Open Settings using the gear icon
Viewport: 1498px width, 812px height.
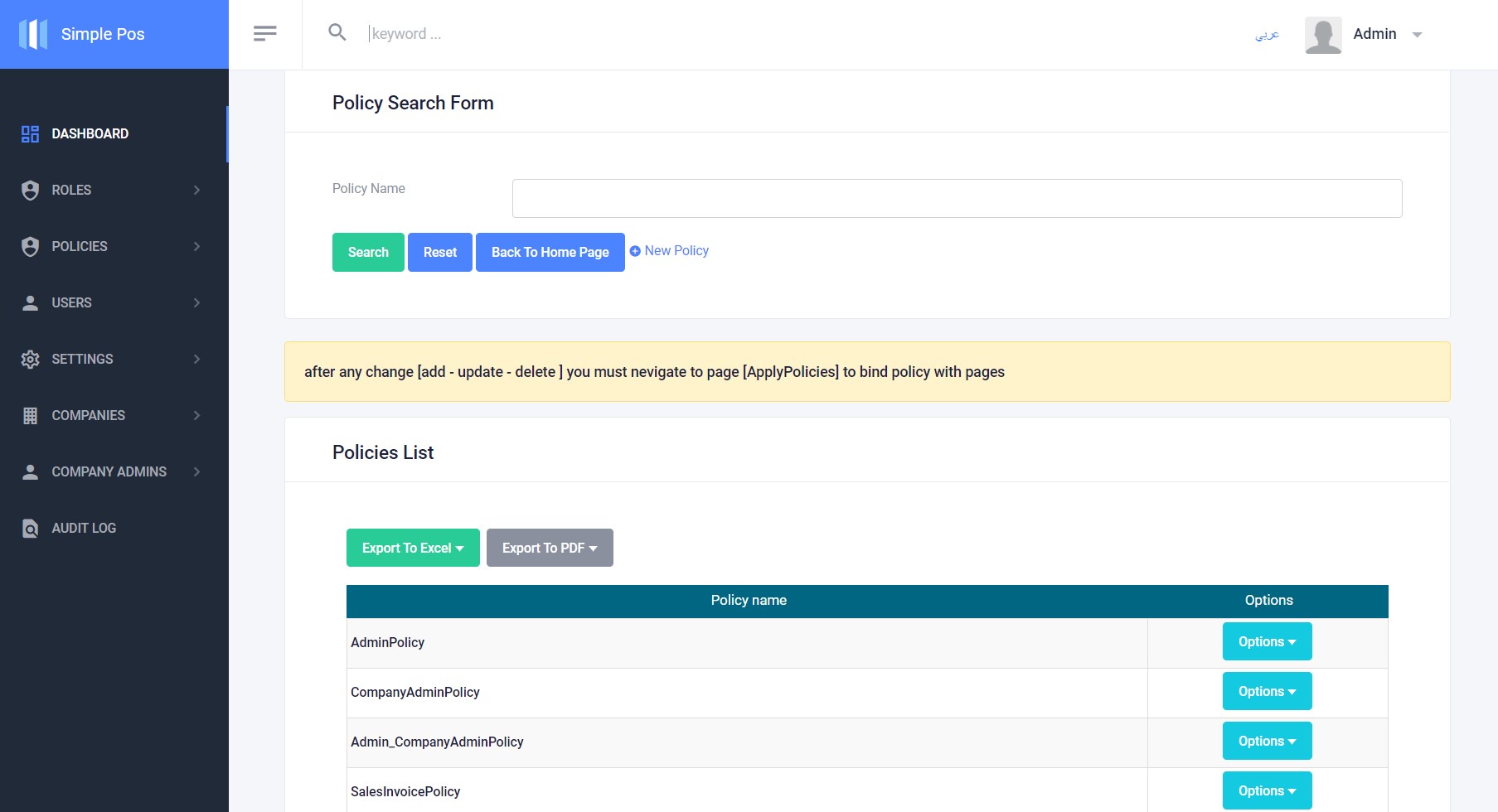[30, 359]
